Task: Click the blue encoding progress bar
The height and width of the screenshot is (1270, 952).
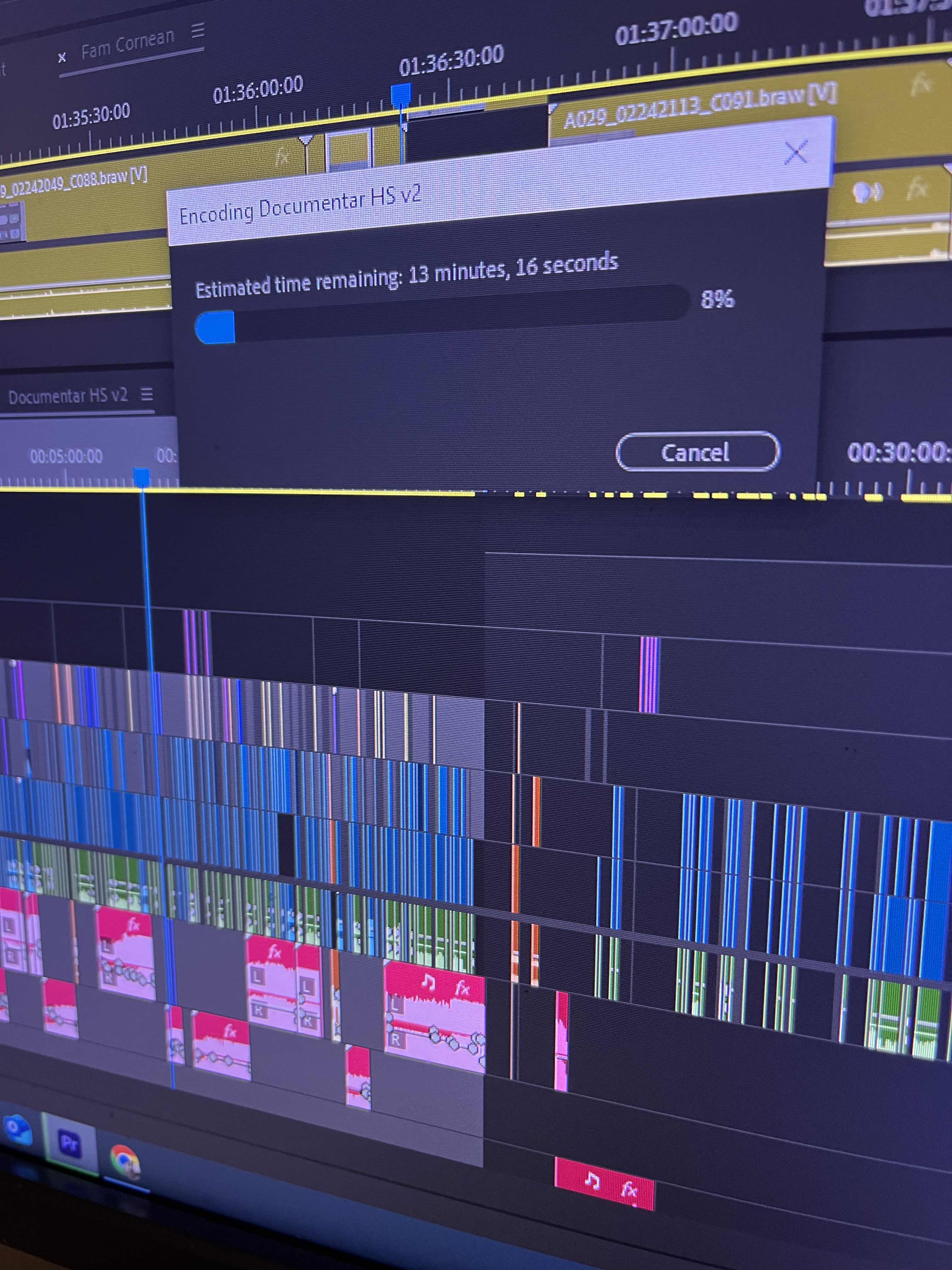Action: [215, 327]
